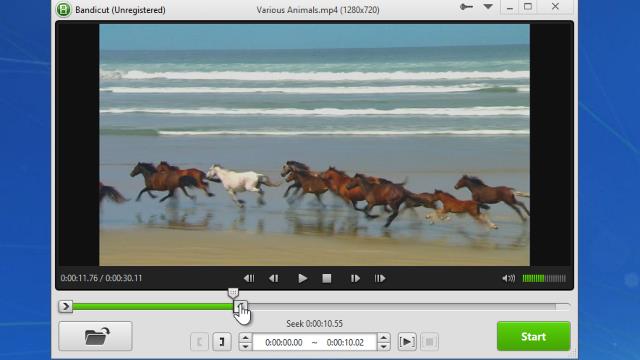The width and height of the screenshot is (640, 360).
Task: Increase the end time with up arrow
Action: (x=384, y=337)
